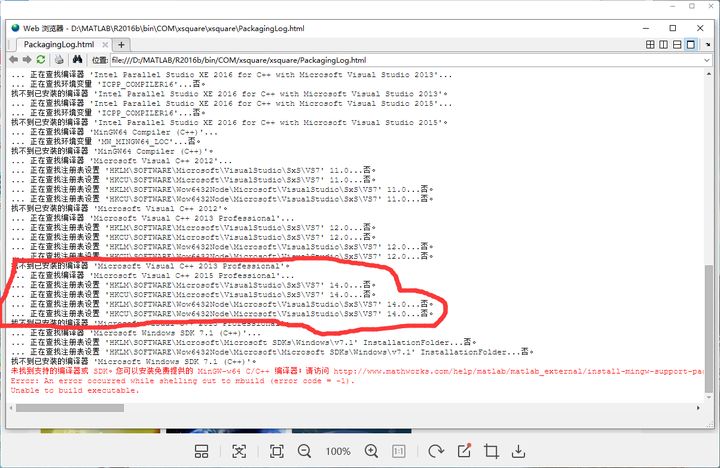
Task: Expand the location history dropdown
Action: [707, 60]
